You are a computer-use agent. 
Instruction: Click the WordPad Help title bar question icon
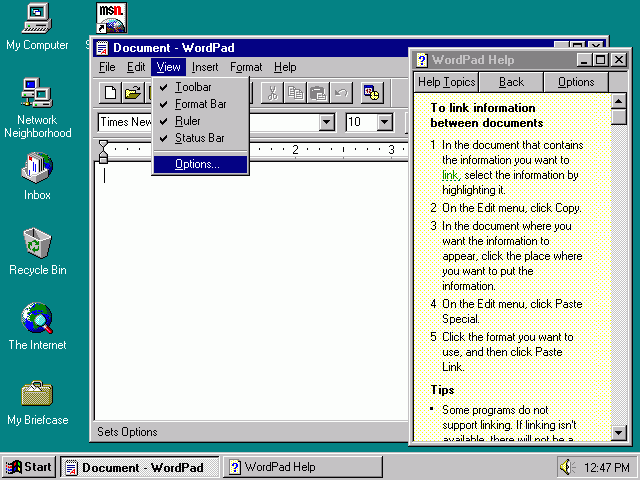[422, 60]
